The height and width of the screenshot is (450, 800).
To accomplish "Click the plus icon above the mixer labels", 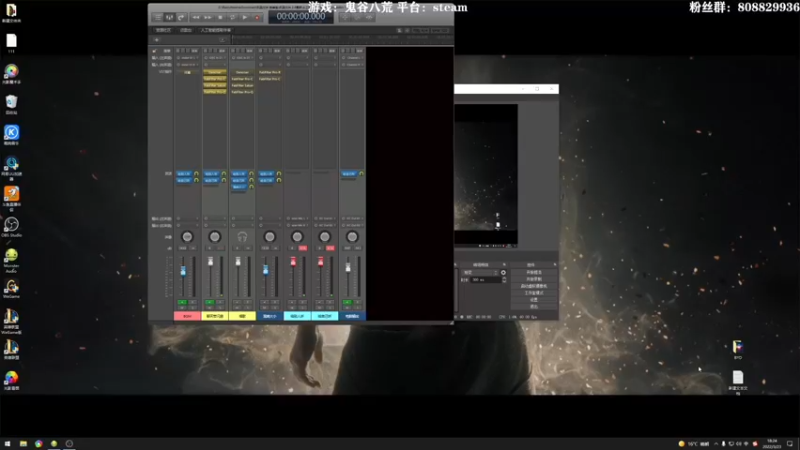I will coord(157,40).
